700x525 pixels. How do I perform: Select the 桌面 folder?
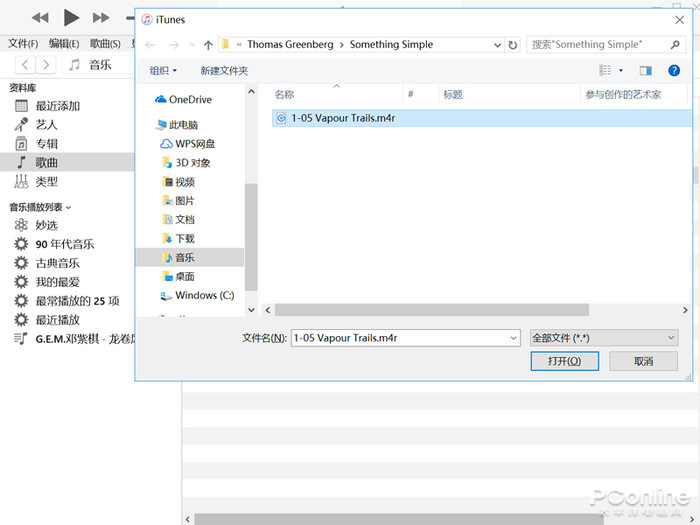pos(179,277)
